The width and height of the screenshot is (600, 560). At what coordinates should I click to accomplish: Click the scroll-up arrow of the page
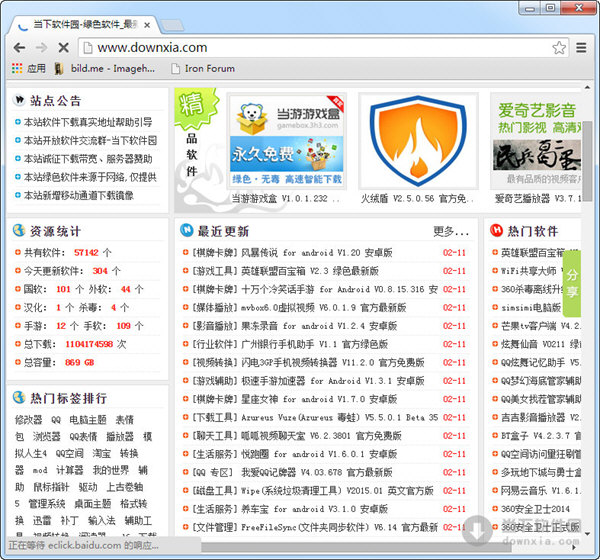pos(587,88)
